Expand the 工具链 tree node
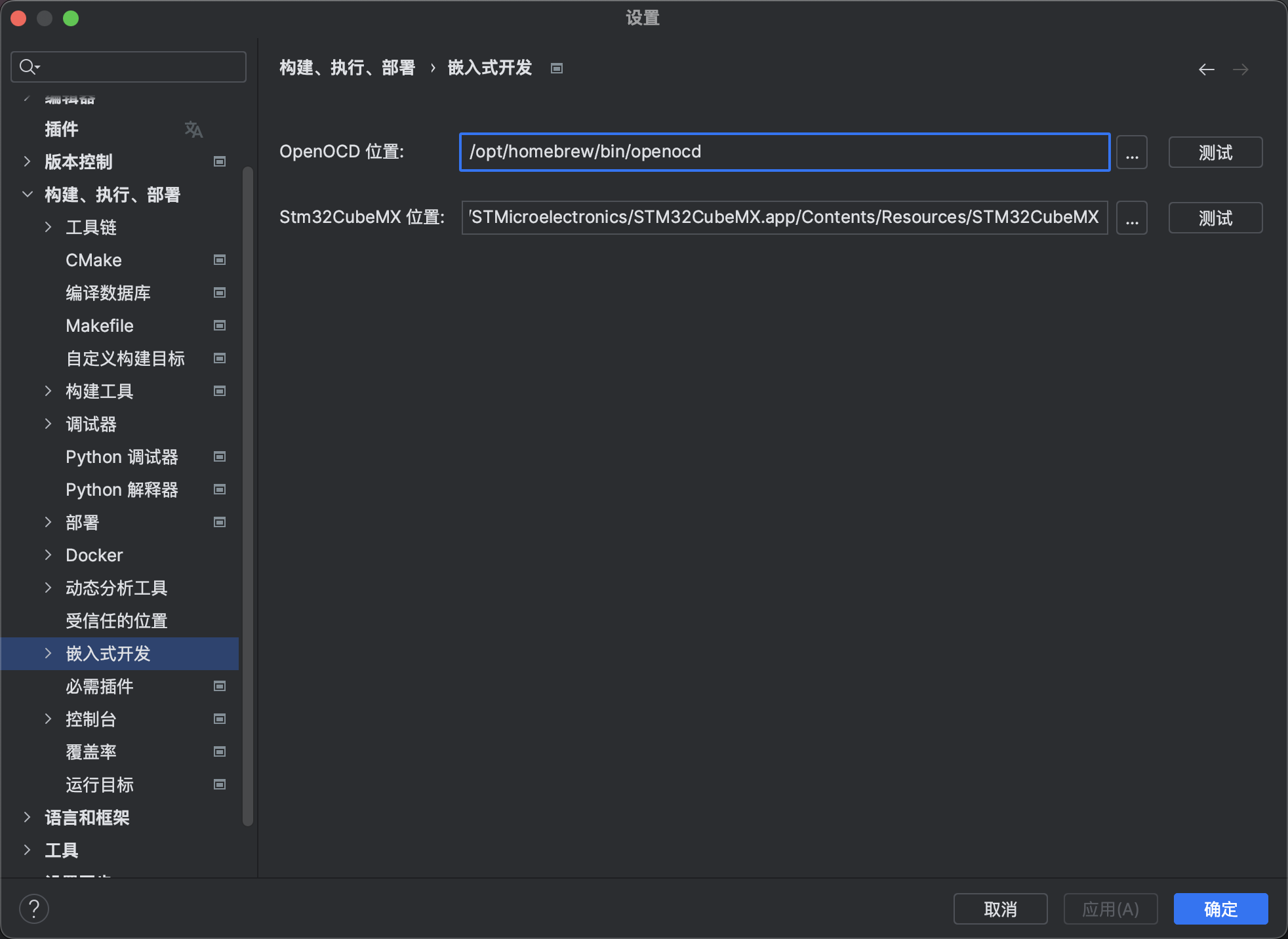Screen dimensions: 1288x939 (x=48, y=228)
